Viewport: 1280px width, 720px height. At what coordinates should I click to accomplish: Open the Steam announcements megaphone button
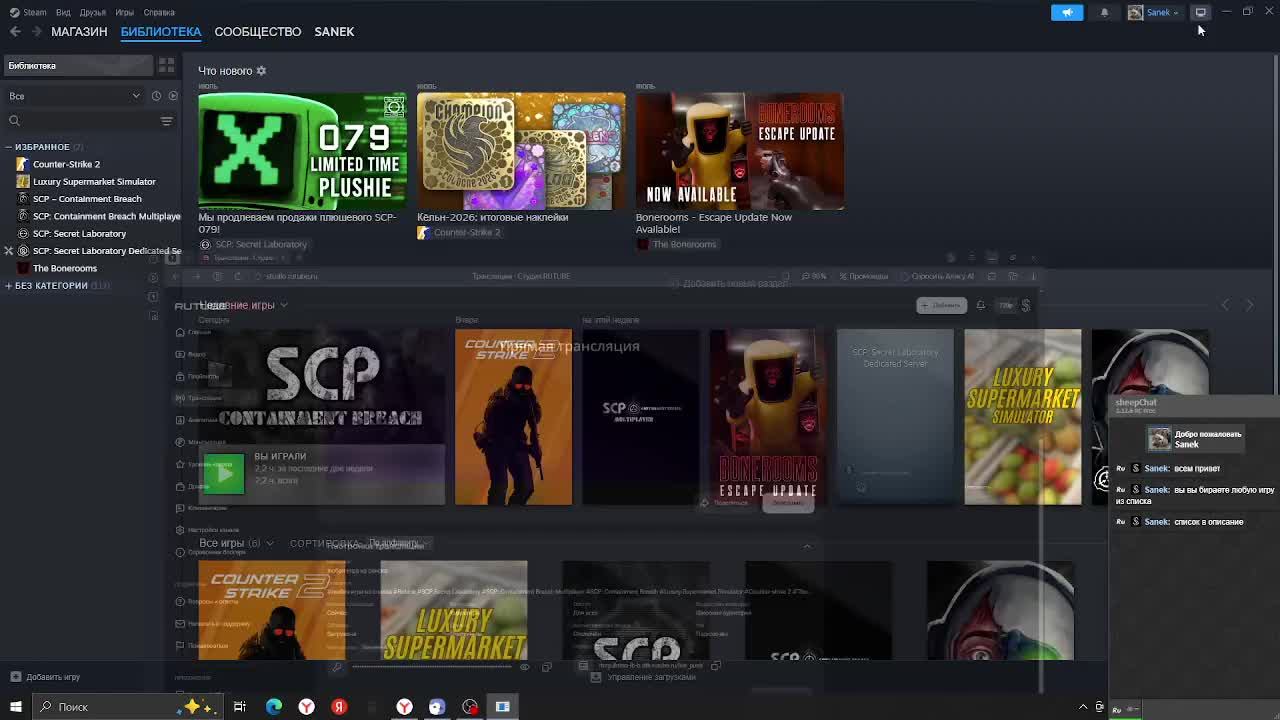(1067, 12)
